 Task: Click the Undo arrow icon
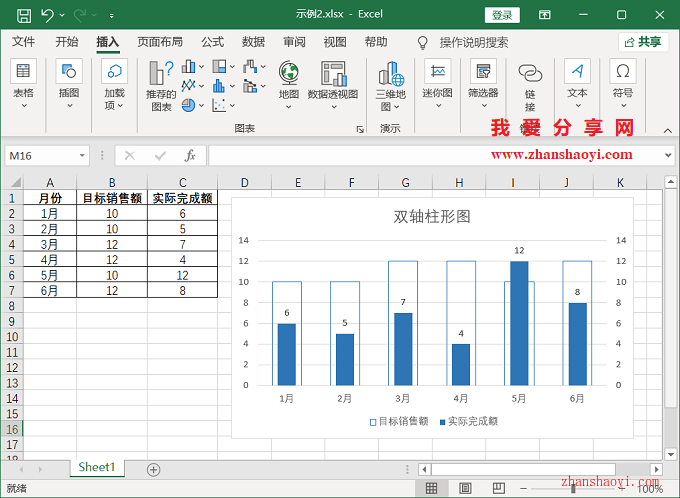click(x=47, y=16)
